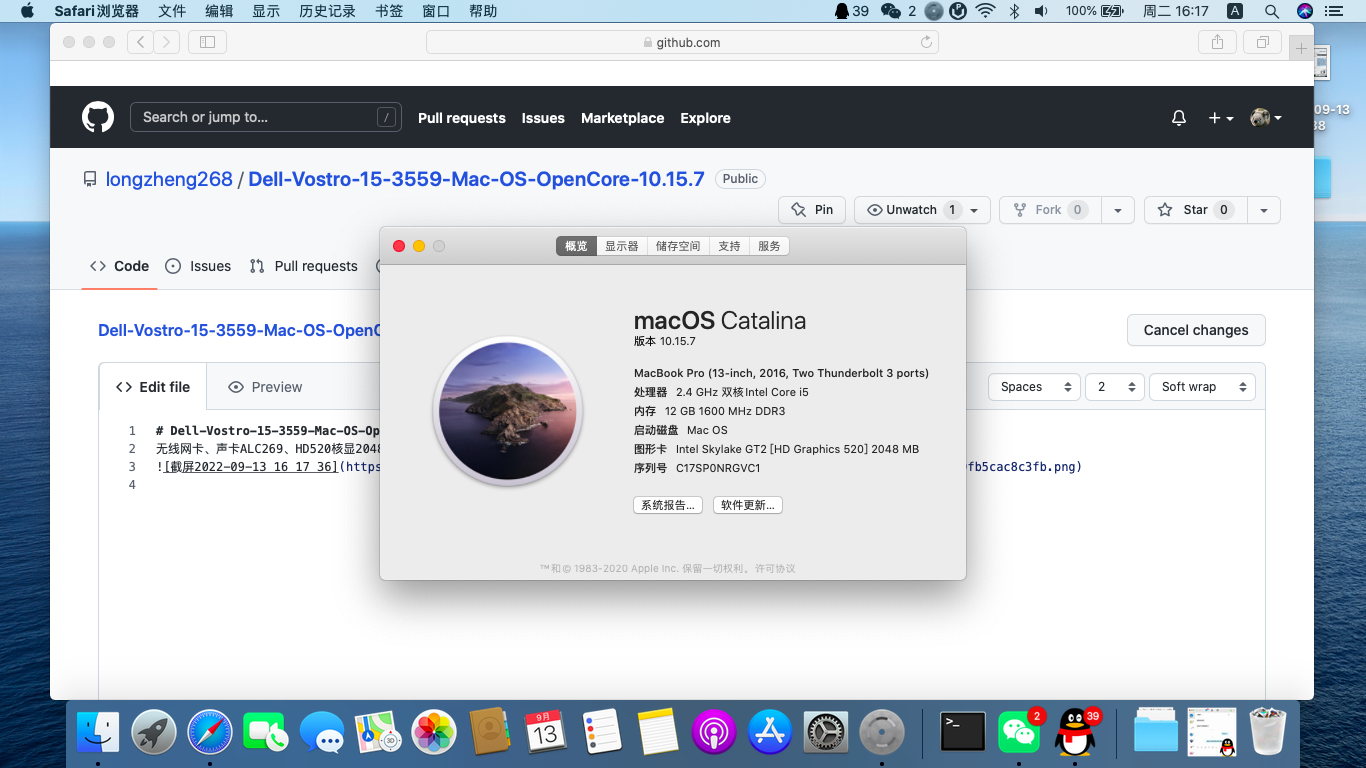Viewport: 1366px width, 768px height.
Task: Add a new Safari tab
Action: coord(1301,48)
